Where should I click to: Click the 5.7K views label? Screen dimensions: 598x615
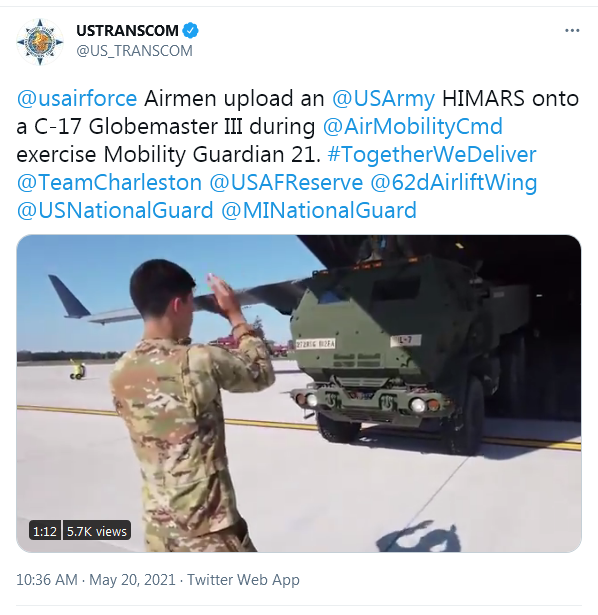[x=96, y=531]
